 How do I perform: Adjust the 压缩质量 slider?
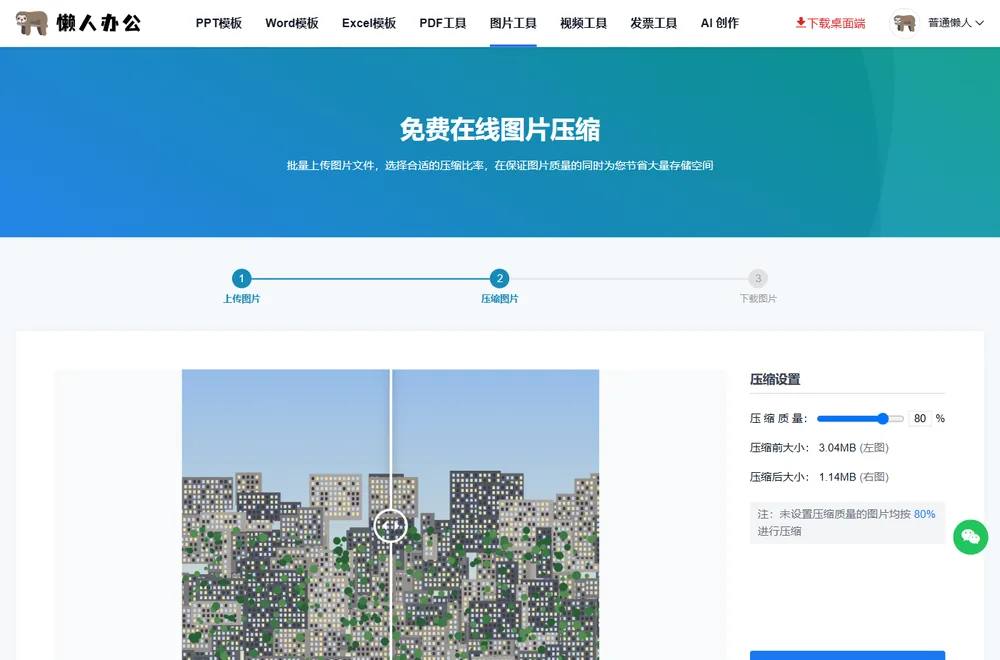(x=860, y=418)
